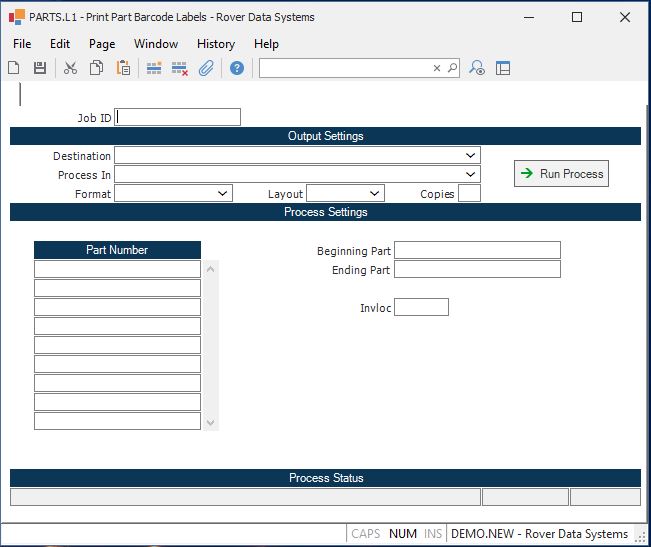Click the Delete row toolbar icon
The image size is (651, 547).
tap(180, 68)
